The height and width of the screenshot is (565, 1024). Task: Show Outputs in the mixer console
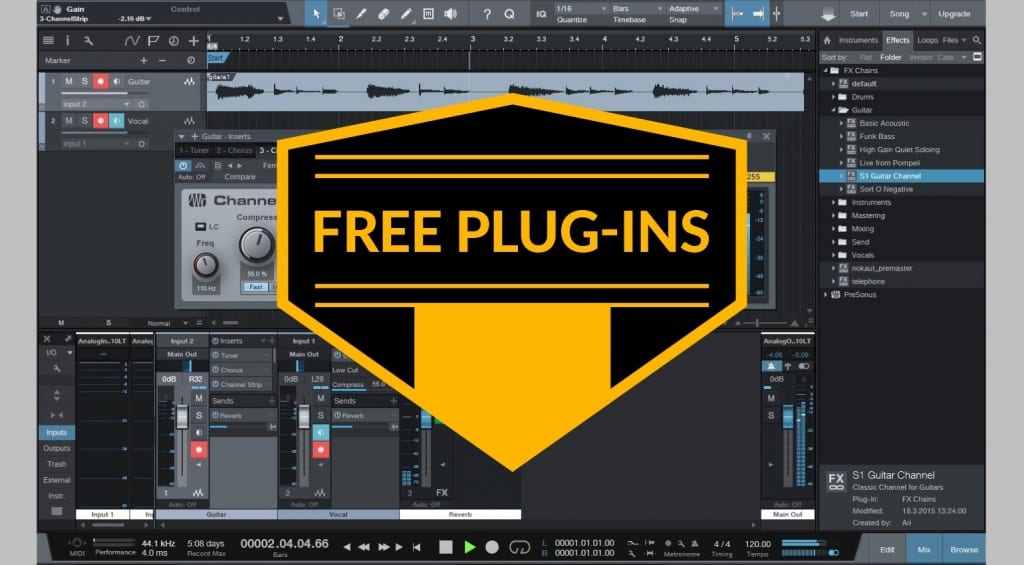[57, 448]
